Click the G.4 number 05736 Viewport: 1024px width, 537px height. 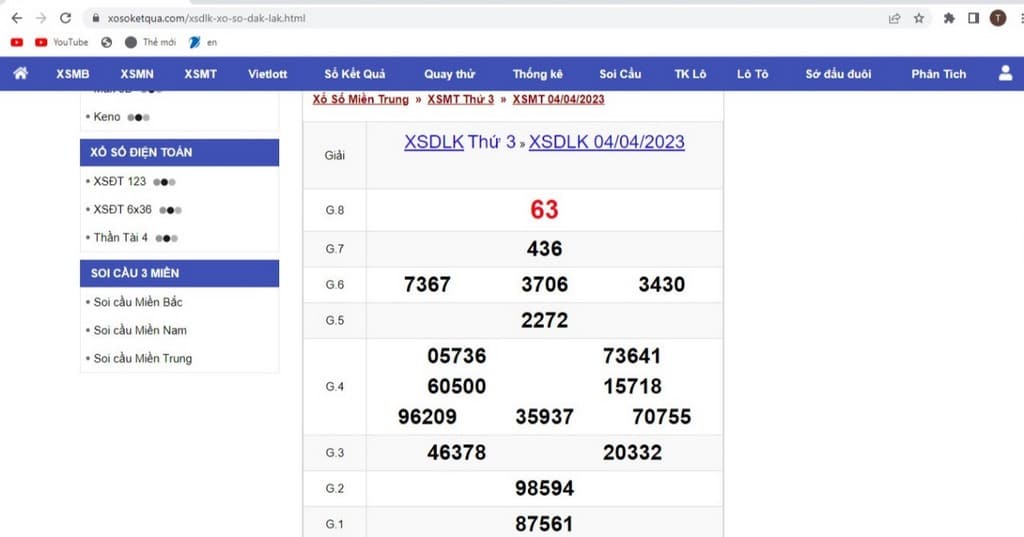[456, 356]
